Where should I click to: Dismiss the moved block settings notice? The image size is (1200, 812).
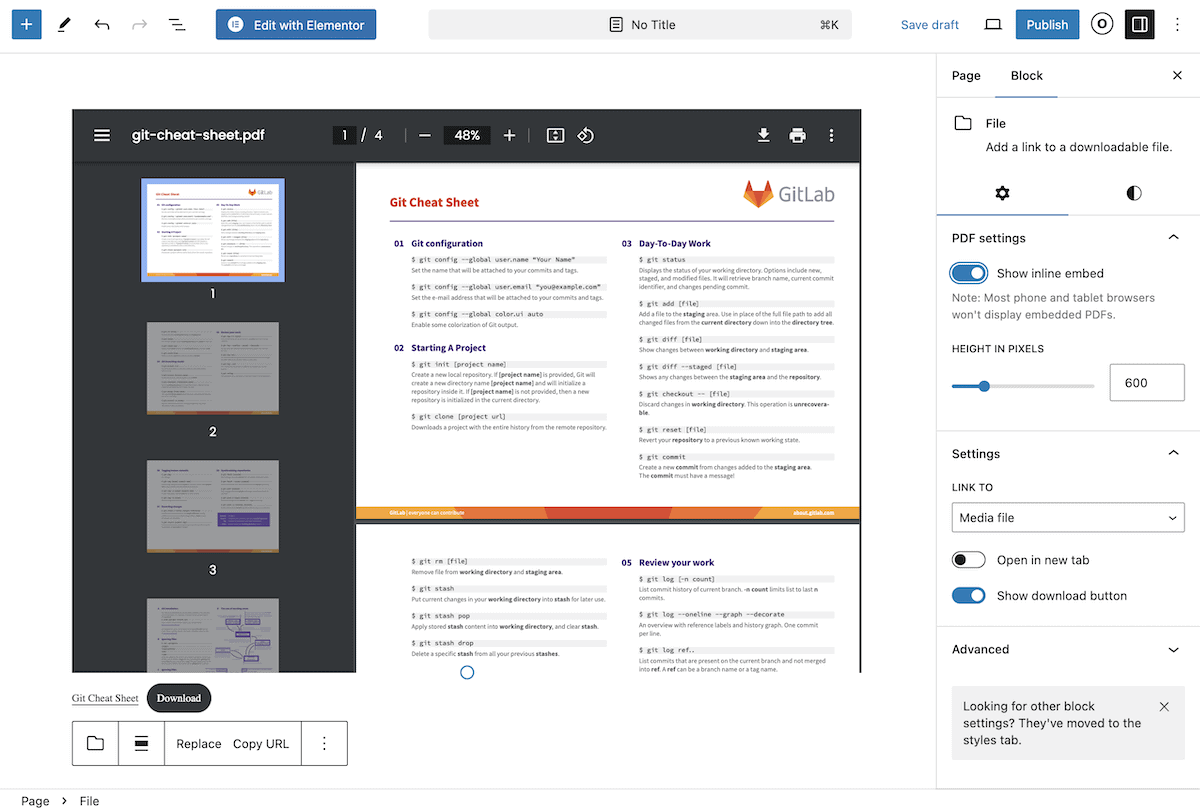1164,707
